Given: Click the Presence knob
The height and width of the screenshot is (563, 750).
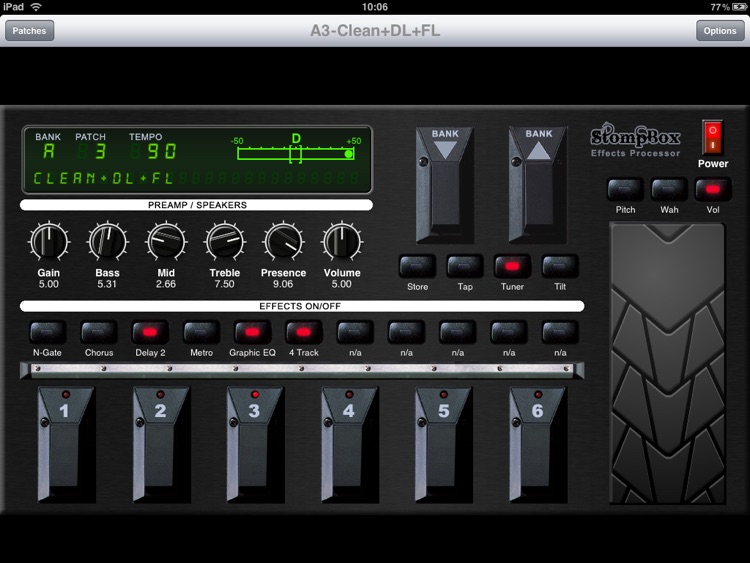Looking at the screenshot, I should pyautogui.click(x=284, y=242).
